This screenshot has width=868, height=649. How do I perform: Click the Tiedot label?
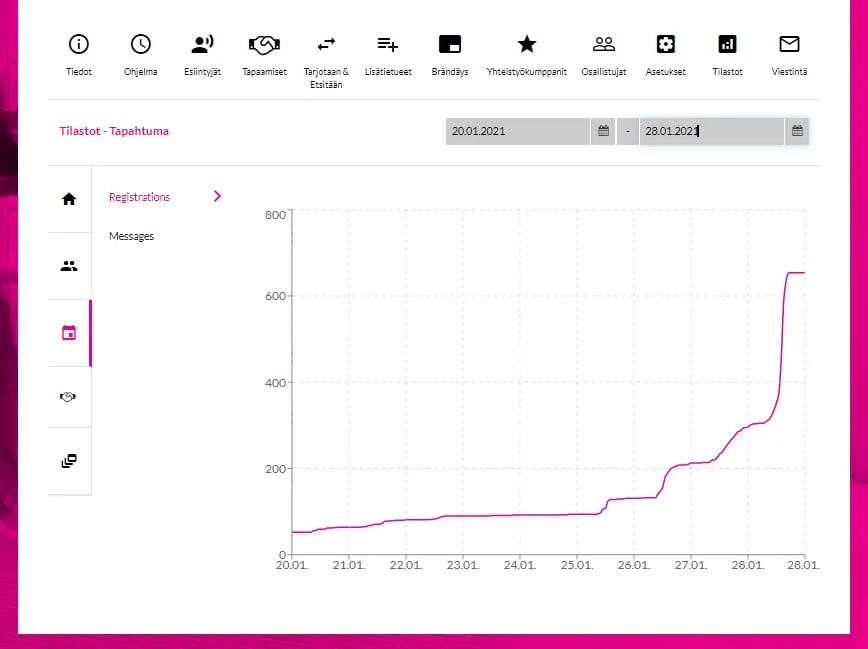point(79,71)
